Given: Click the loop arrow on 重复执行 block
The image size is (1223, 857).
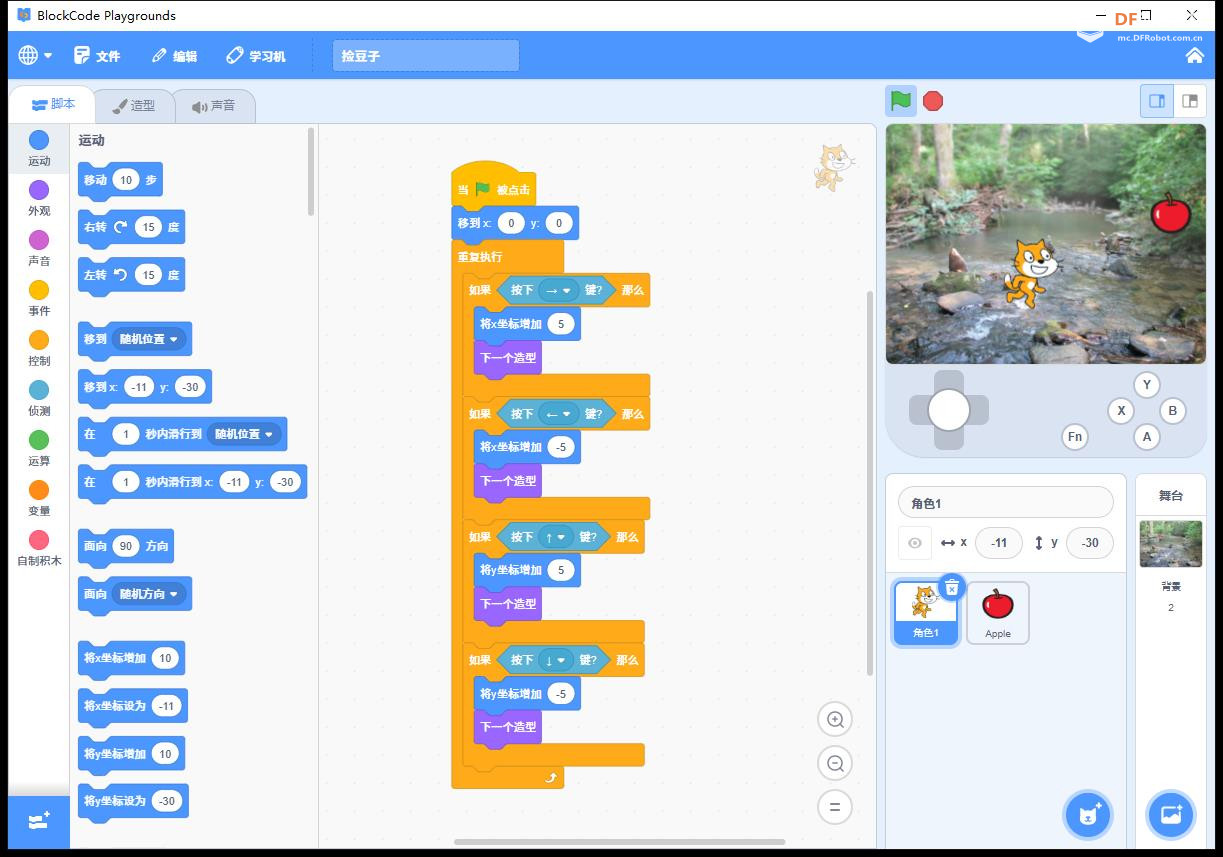Looking at the screenshot, I should (x=550, y=777).
